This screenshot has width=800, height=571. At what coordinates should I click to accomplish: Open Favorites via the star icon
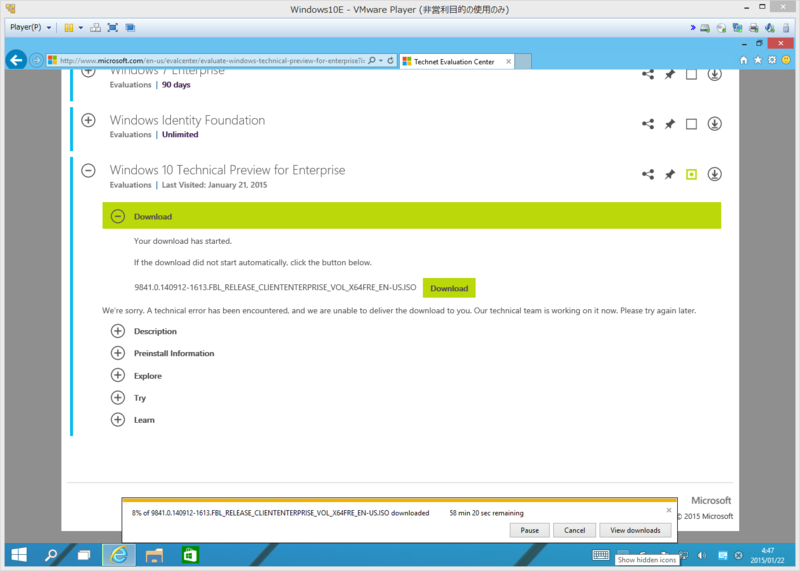coord(758,60)
